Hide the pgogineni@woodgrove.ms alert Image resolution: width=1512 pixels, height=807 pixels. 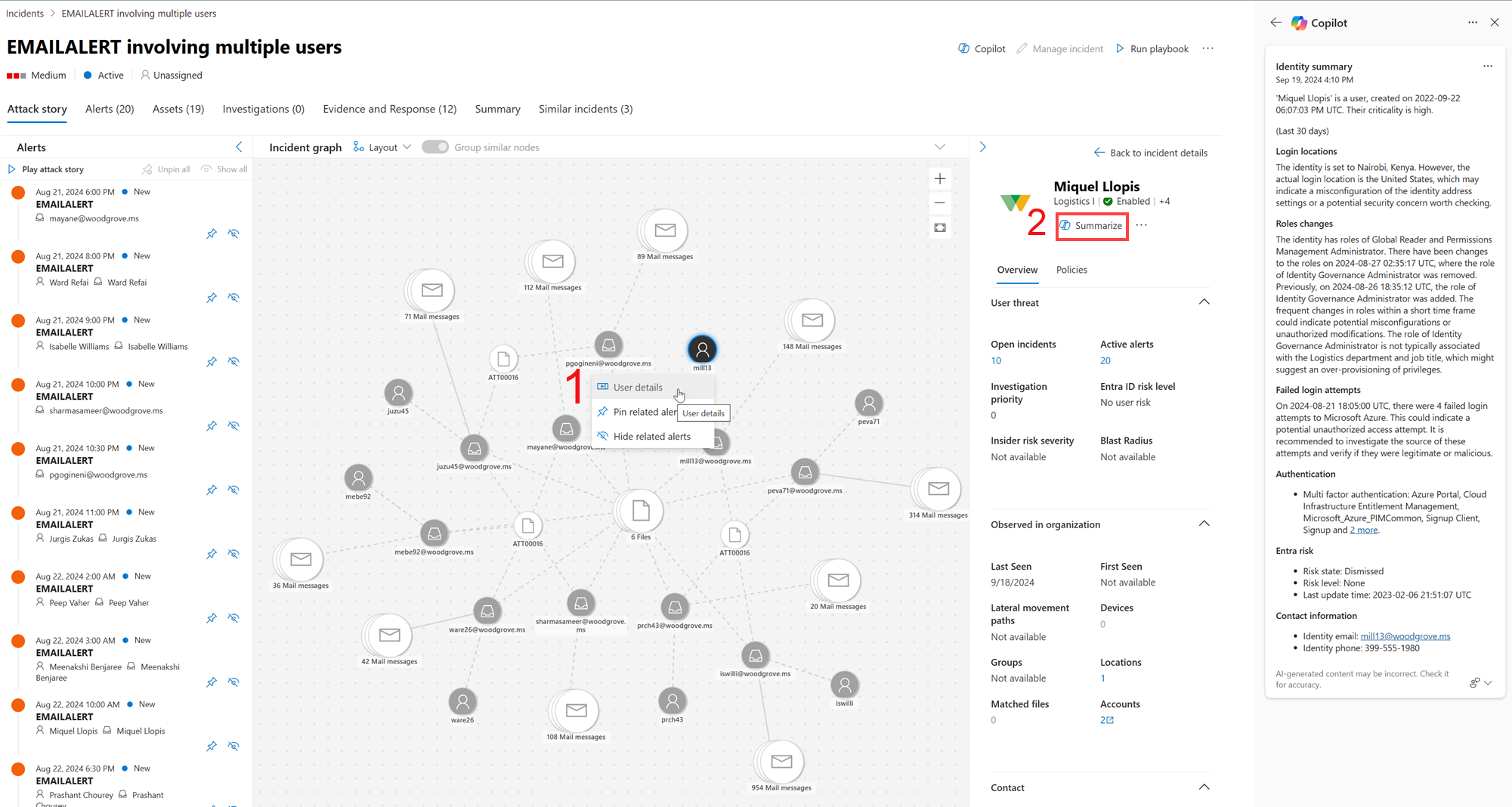click(234, 490)
